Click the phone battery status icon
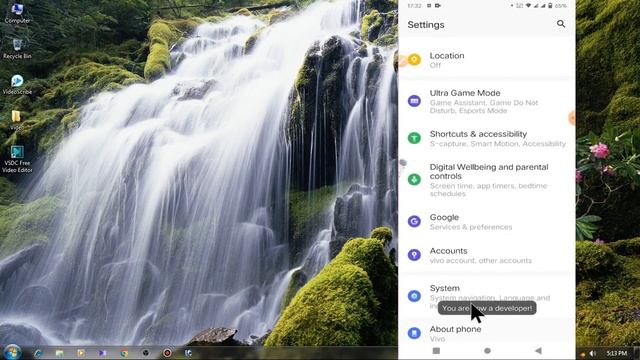The image size is (640, 360). pos(550,6)
